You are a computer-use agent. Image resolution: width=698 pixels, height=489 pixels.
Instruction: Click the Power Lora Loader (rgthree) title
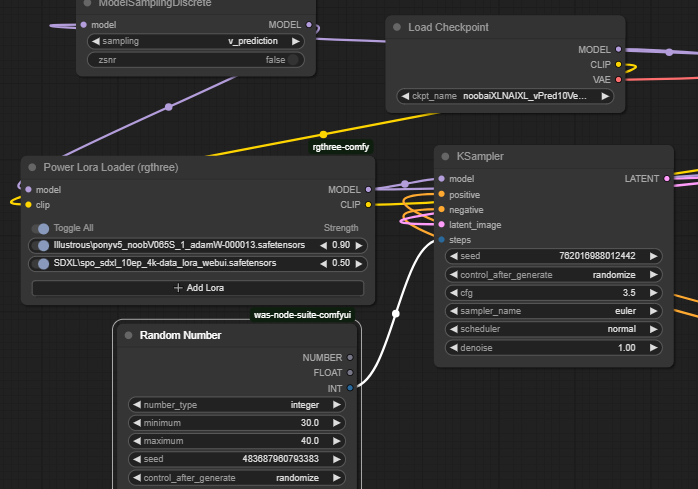click(111, 167)
